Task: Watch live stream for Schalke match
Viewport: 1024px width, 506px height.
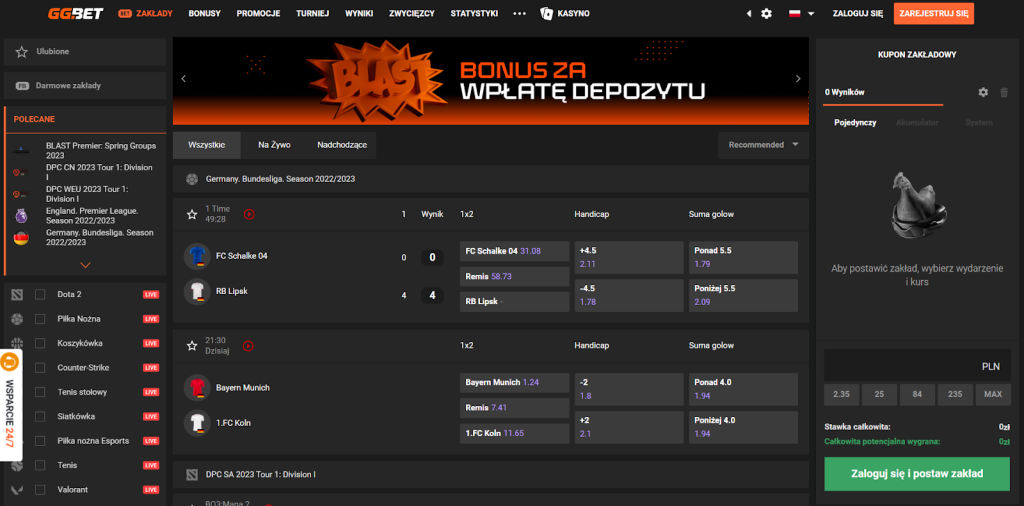Action: pyautogui.click(x=249, y=214)
